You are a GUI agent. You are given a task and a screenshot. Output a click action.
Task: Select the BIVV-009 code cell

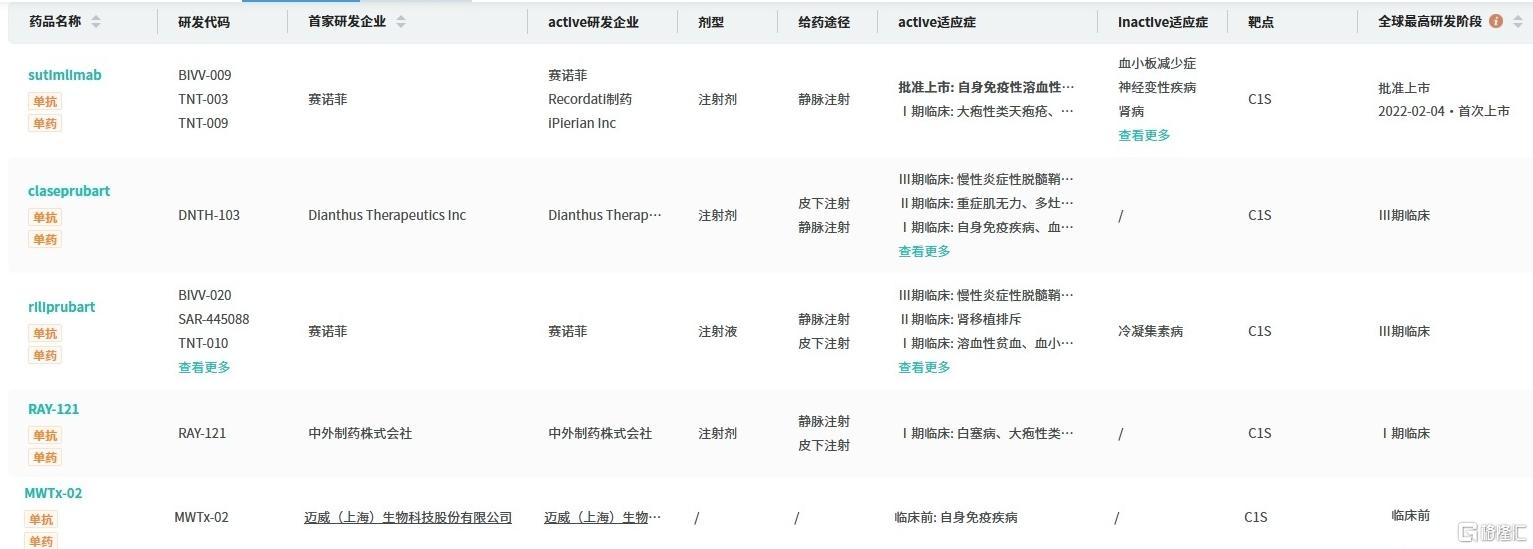click(205, 75)
